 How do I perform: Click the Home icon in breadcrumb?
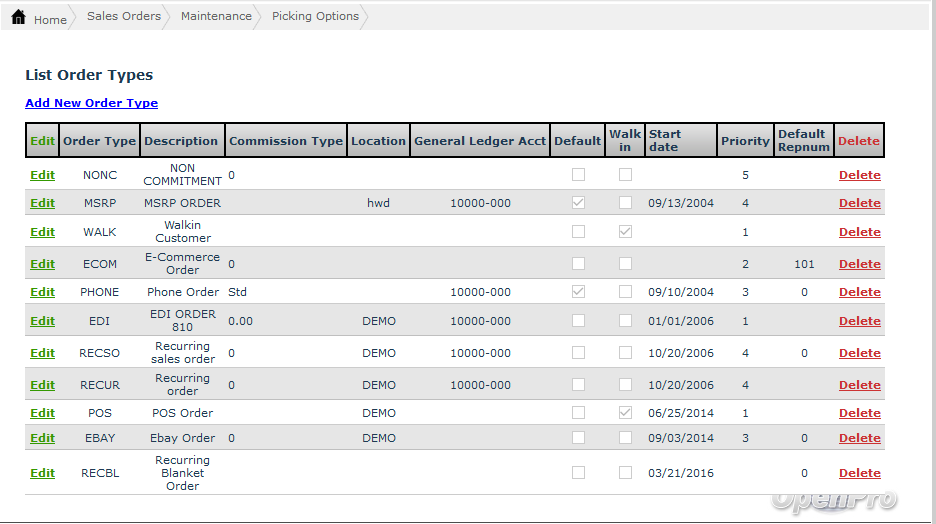18,18
